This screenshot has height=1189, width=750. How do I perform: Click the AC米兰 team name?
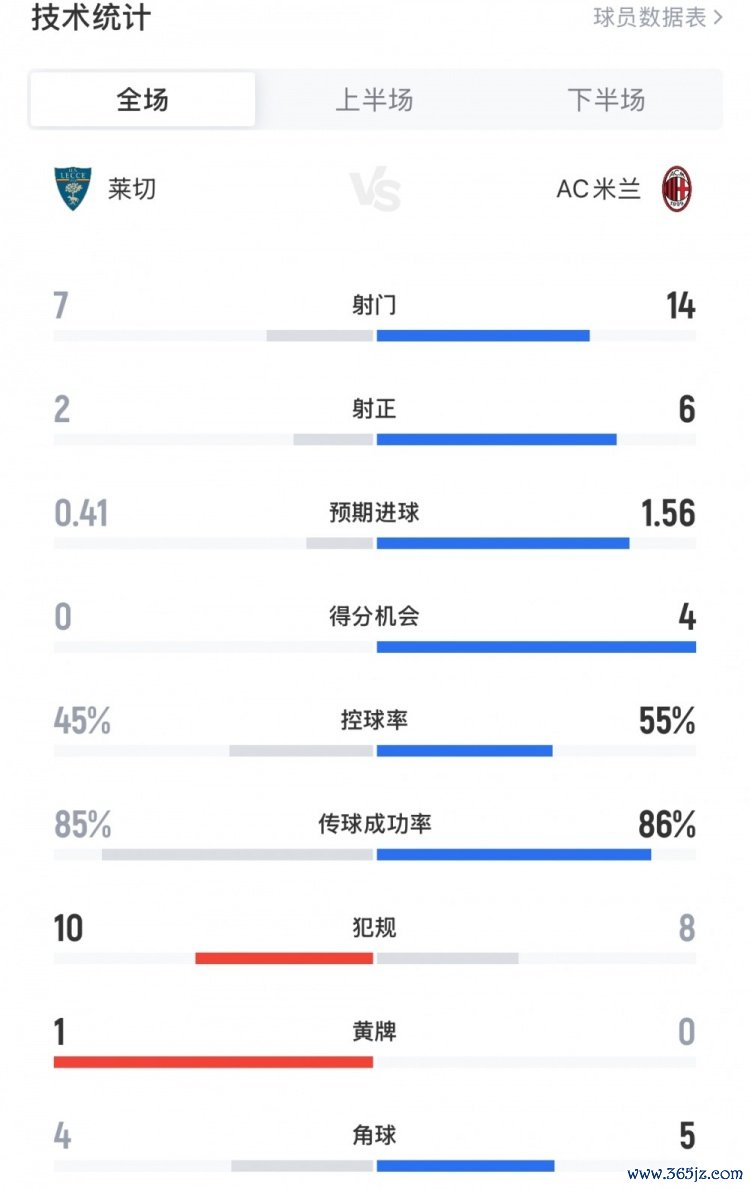click(598, 188)
